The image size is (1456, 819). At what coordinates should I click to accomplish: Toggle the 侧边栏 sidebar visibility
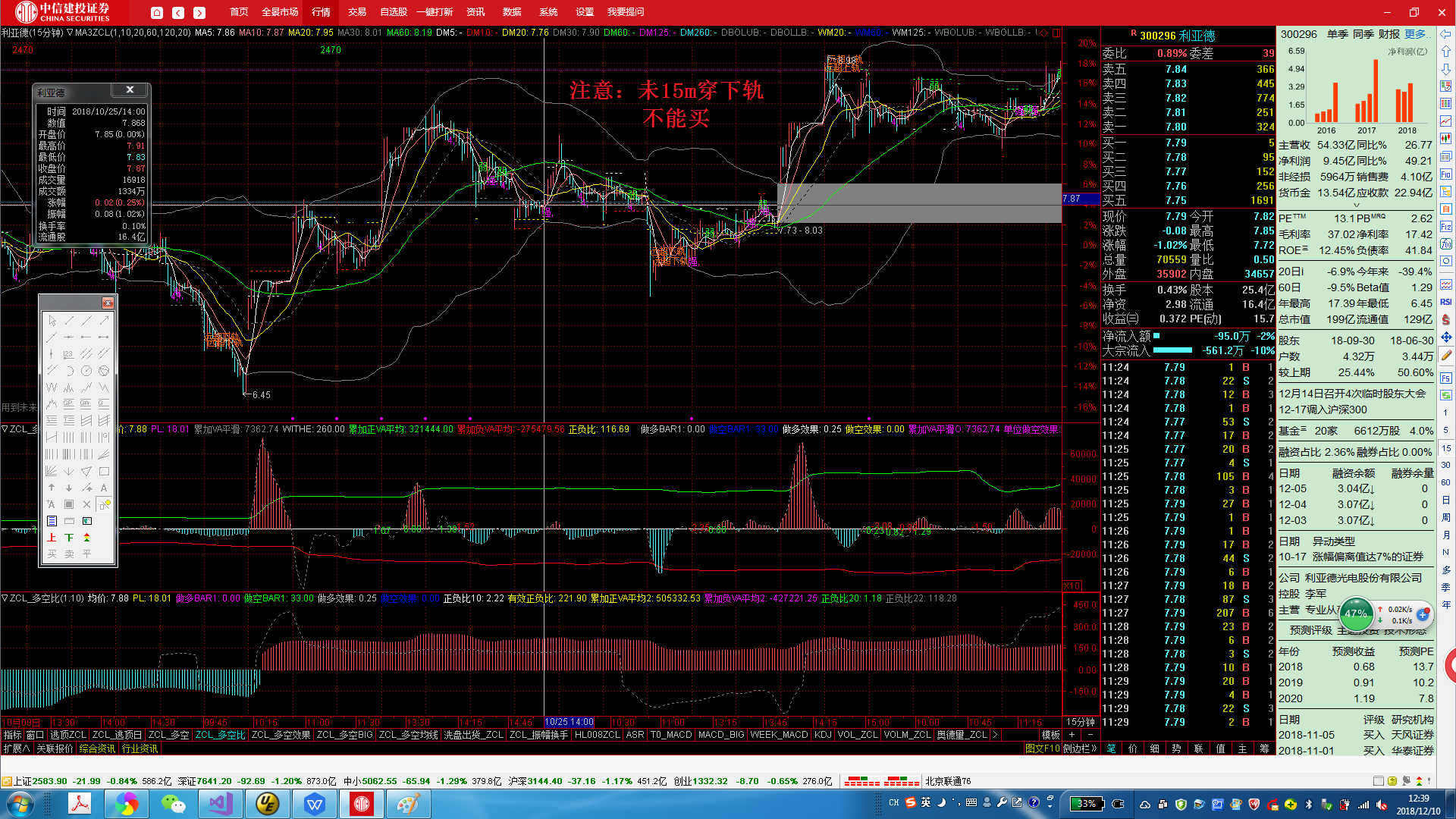pyautogui.click(x=1080, y=748)
